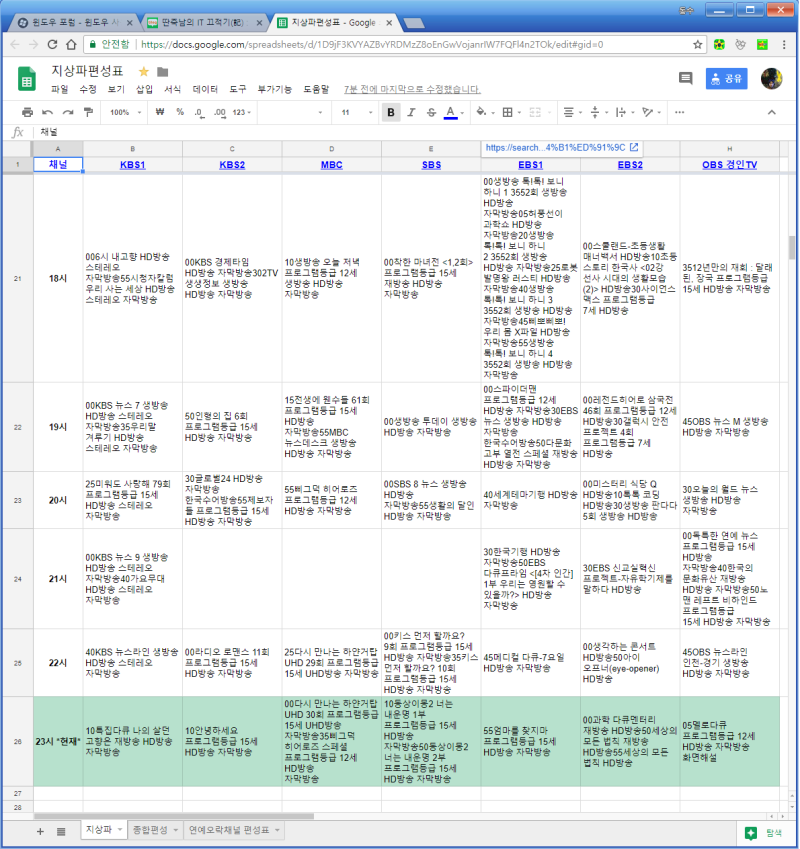Image resolution: width=800 pixels, height=849 pixels.
Task: Open the link icon in the URL preview popup
Action: (634, 147)
